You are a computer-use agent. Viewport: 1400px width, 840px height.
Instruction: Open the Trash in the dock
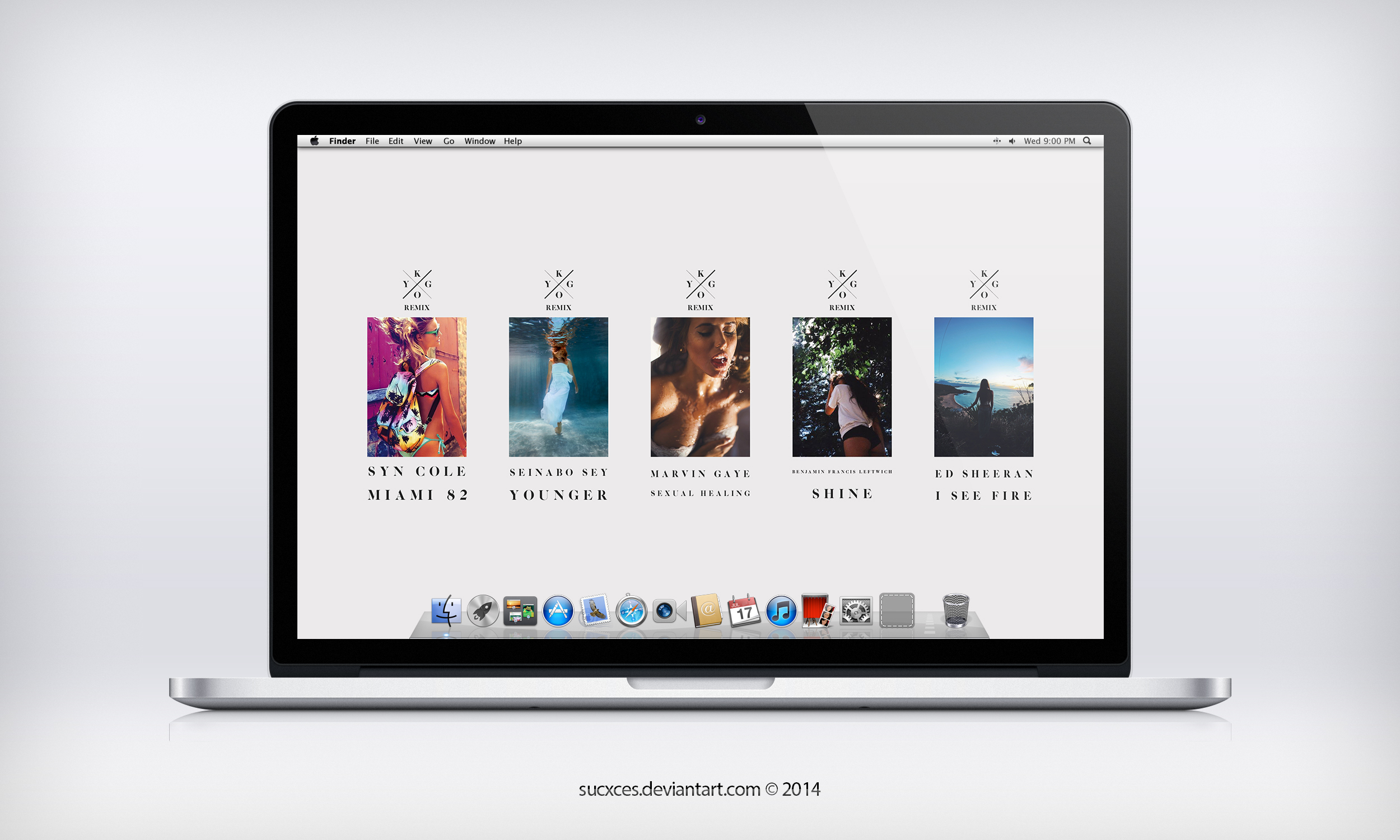click(x=956, y=610)
